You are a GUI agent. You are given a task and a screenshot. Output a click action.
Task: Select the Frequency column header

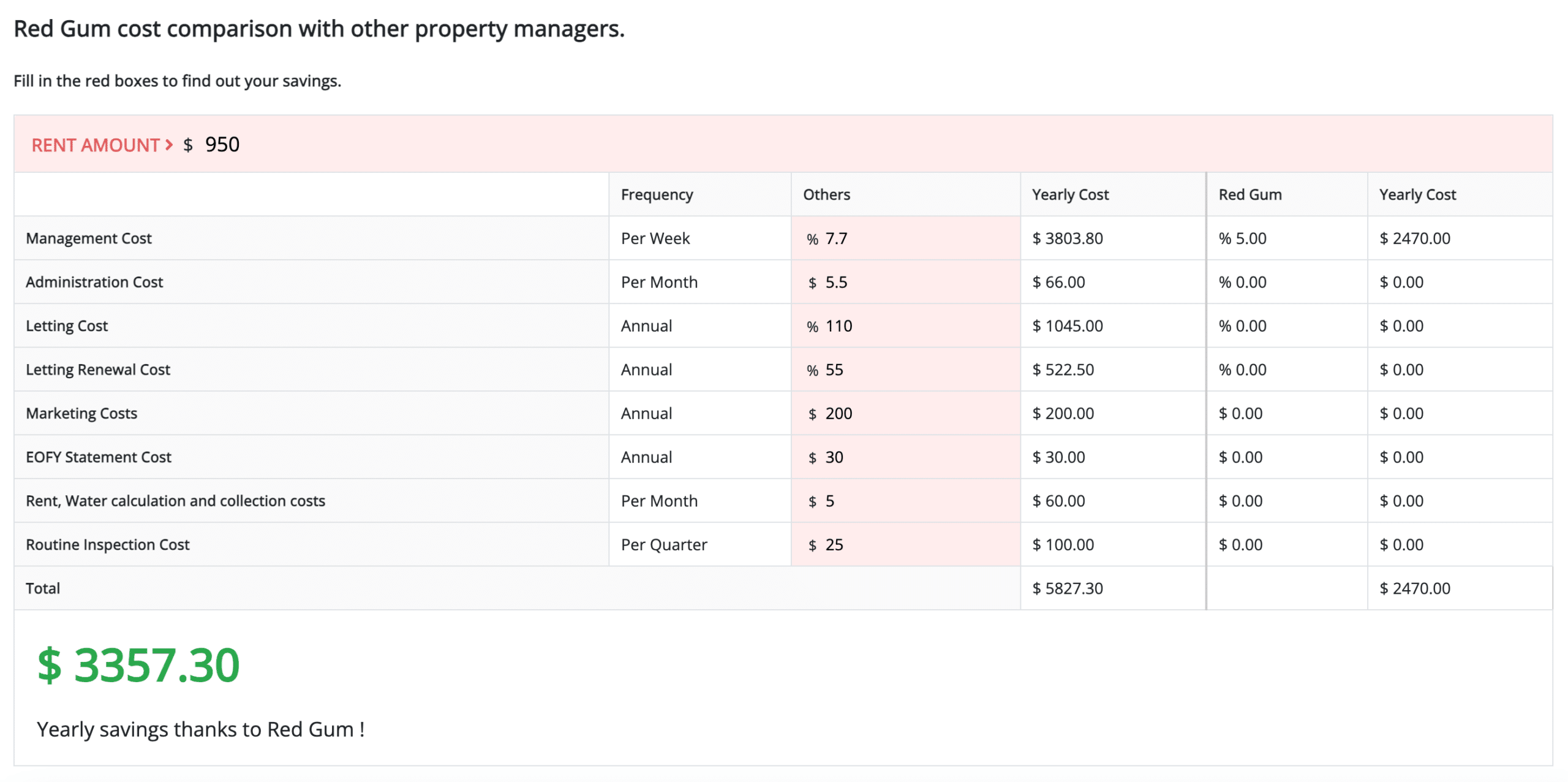coord(657,194)
